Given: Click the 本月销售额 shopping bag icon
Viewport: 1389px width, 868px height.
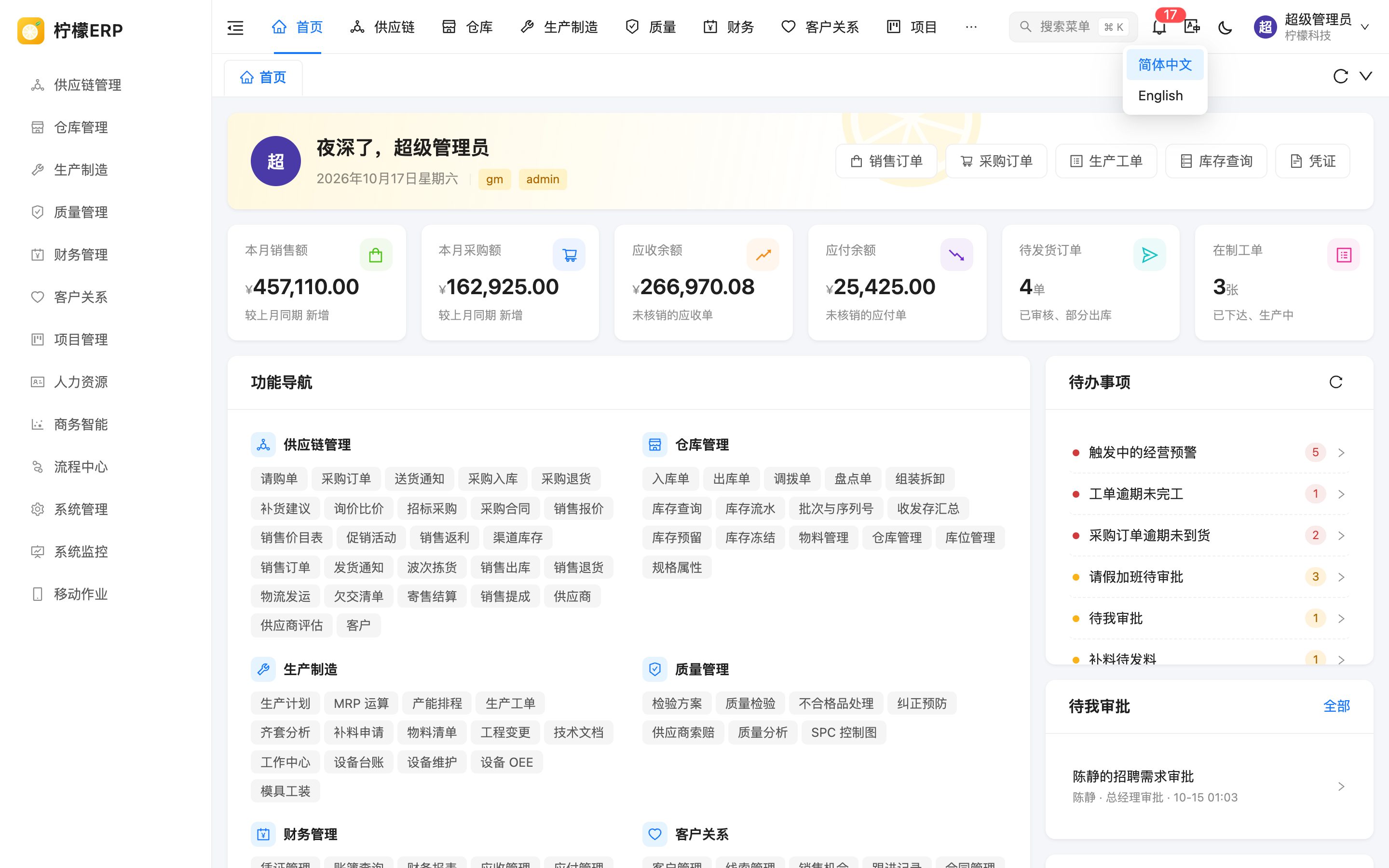Looking at the screenshot, I should 376,255.
